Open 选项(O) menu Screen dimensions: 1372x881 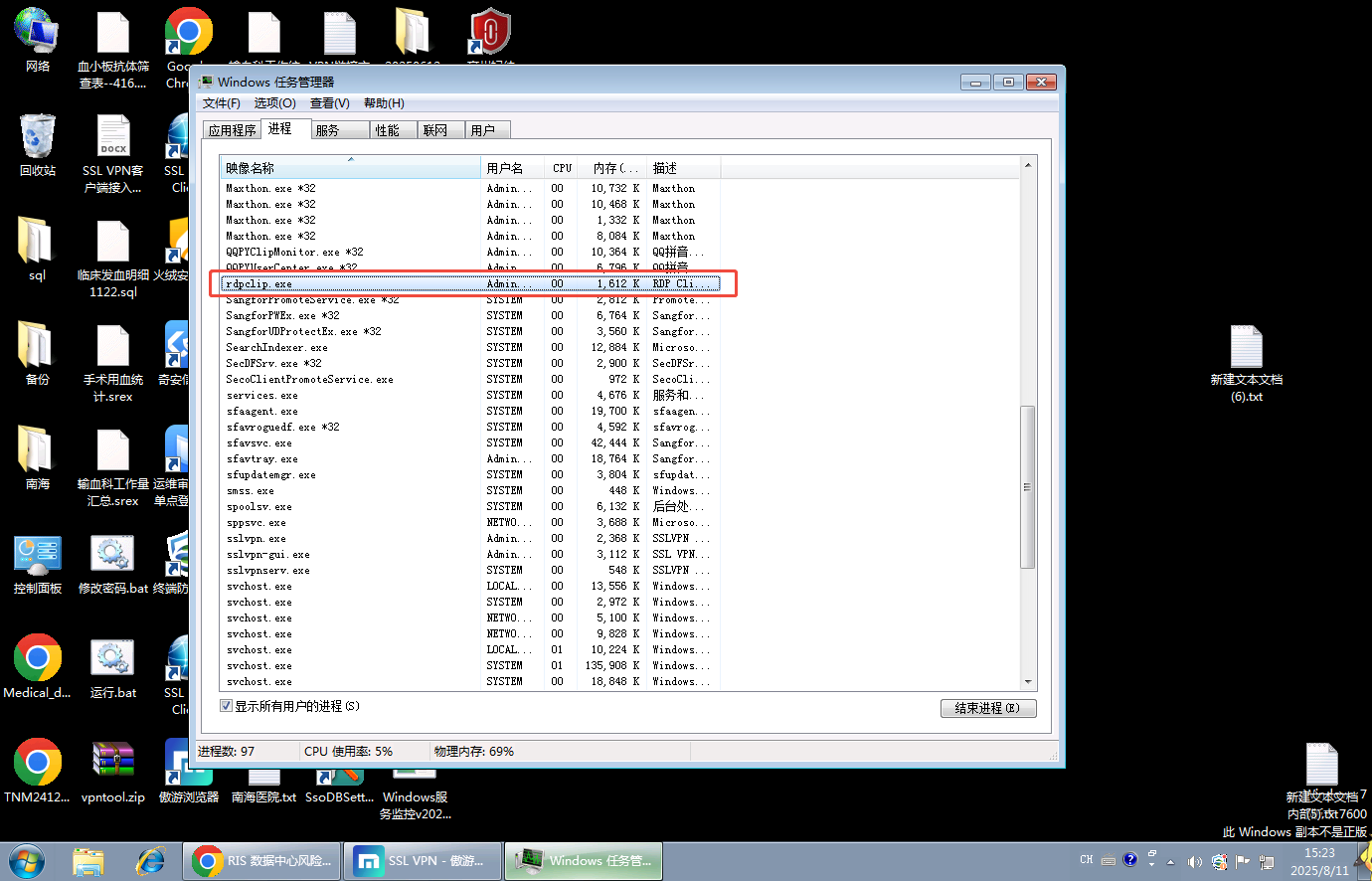pos(274,103)
